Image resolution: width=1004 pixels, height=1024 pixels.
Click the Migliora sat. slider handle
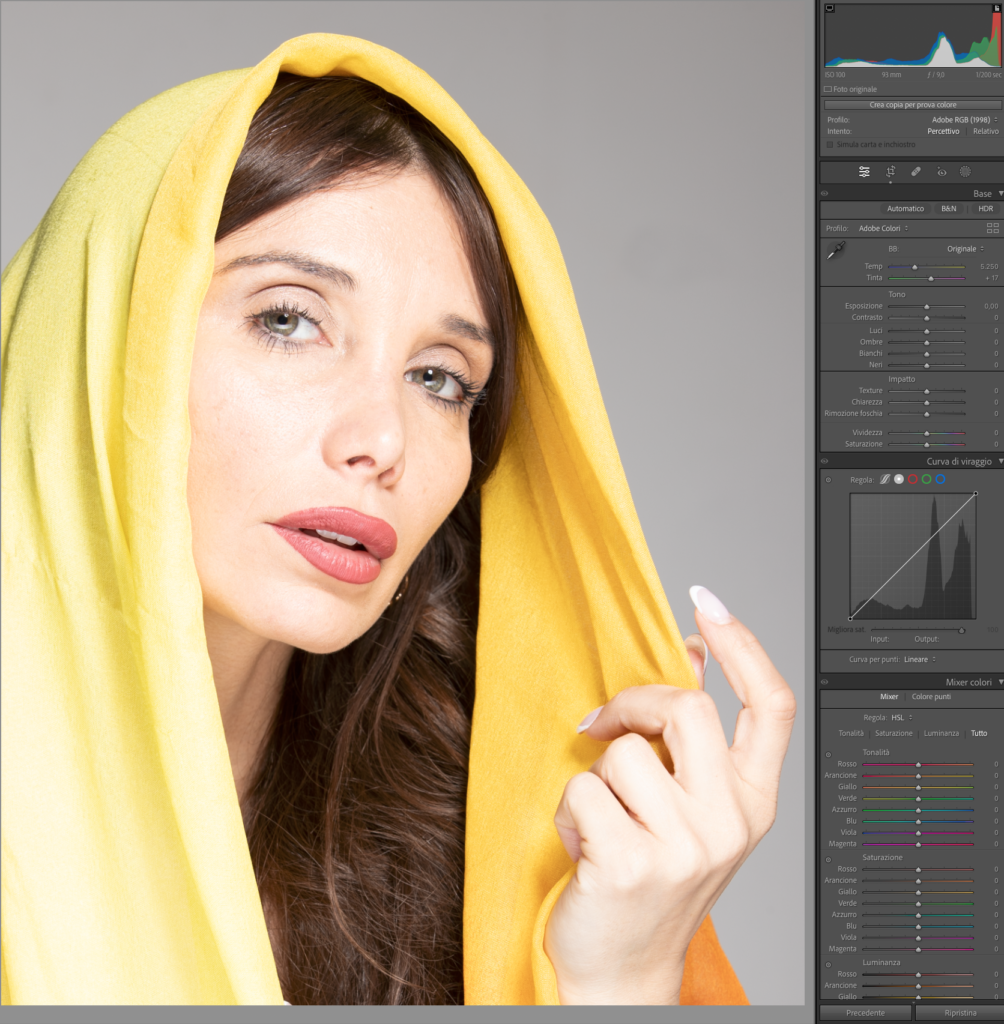coord(962,630)
